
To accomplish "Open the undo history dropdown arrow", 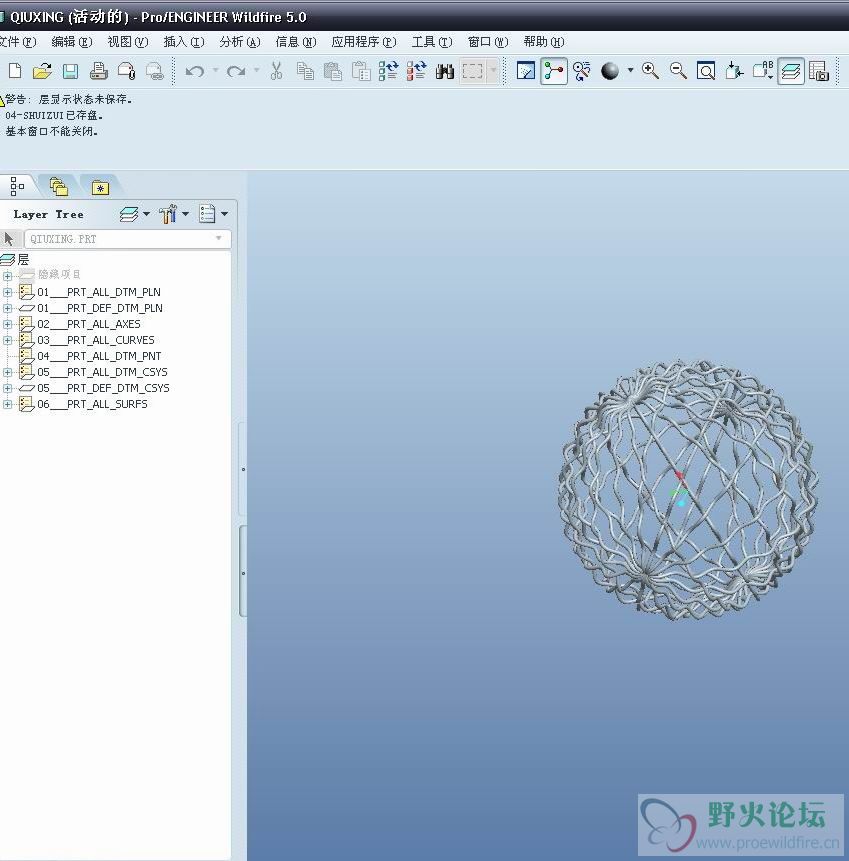I will 215,70.
